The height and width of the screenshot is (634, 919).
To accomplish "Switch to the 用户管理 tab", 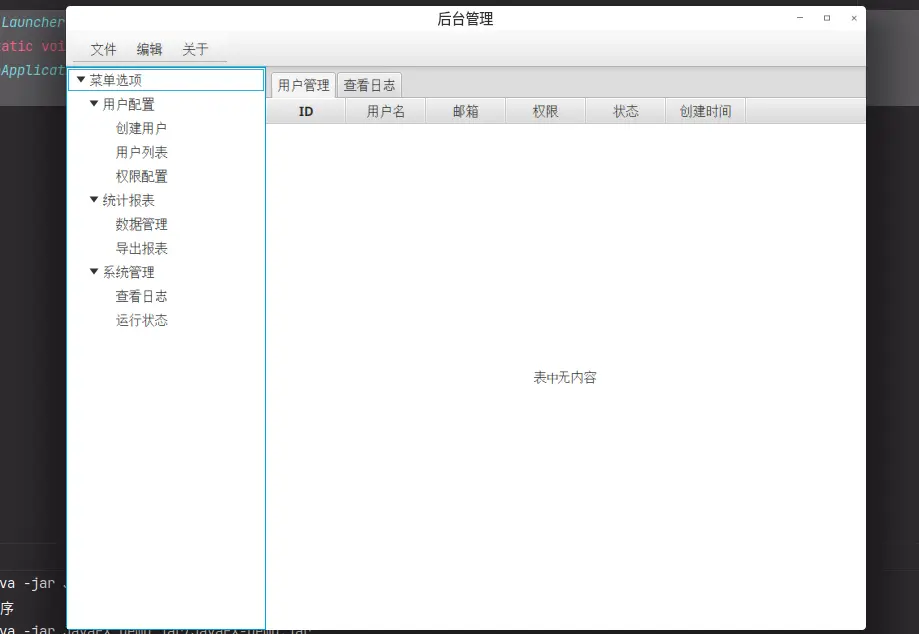I will 304,86.
